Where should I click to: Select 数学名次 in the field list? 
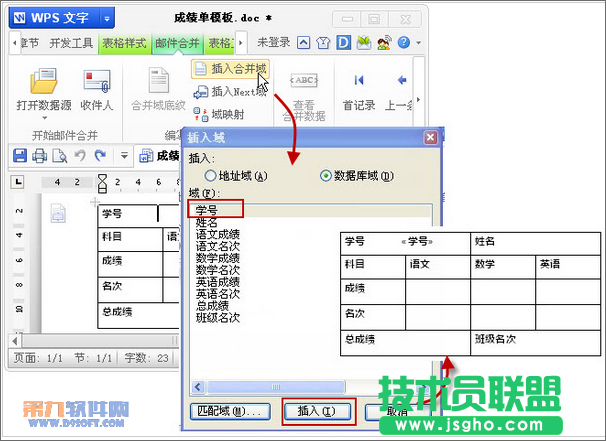218,270
